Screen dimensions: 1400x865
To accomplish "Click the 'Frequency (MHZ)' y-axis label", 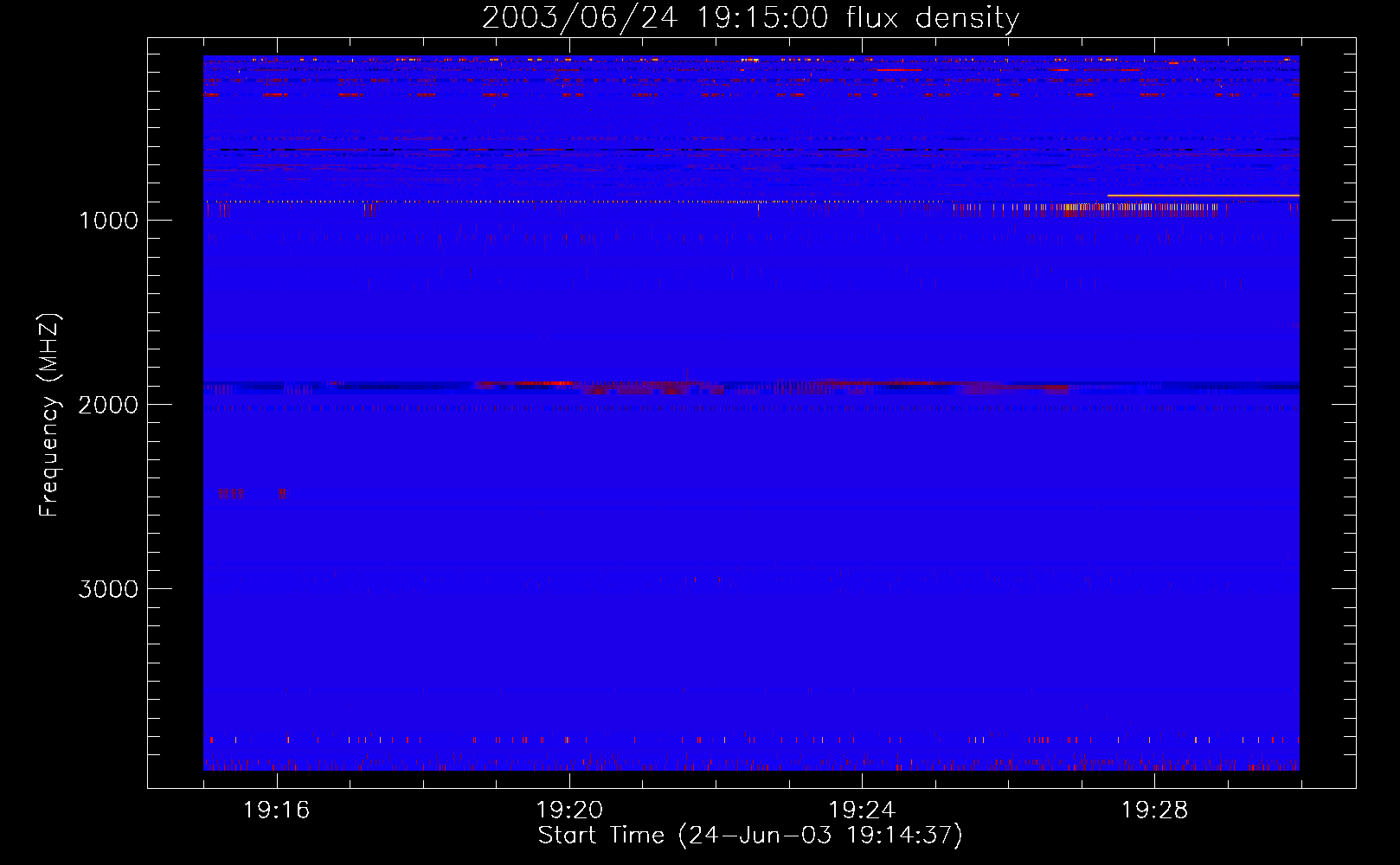I will pos(49,415).
